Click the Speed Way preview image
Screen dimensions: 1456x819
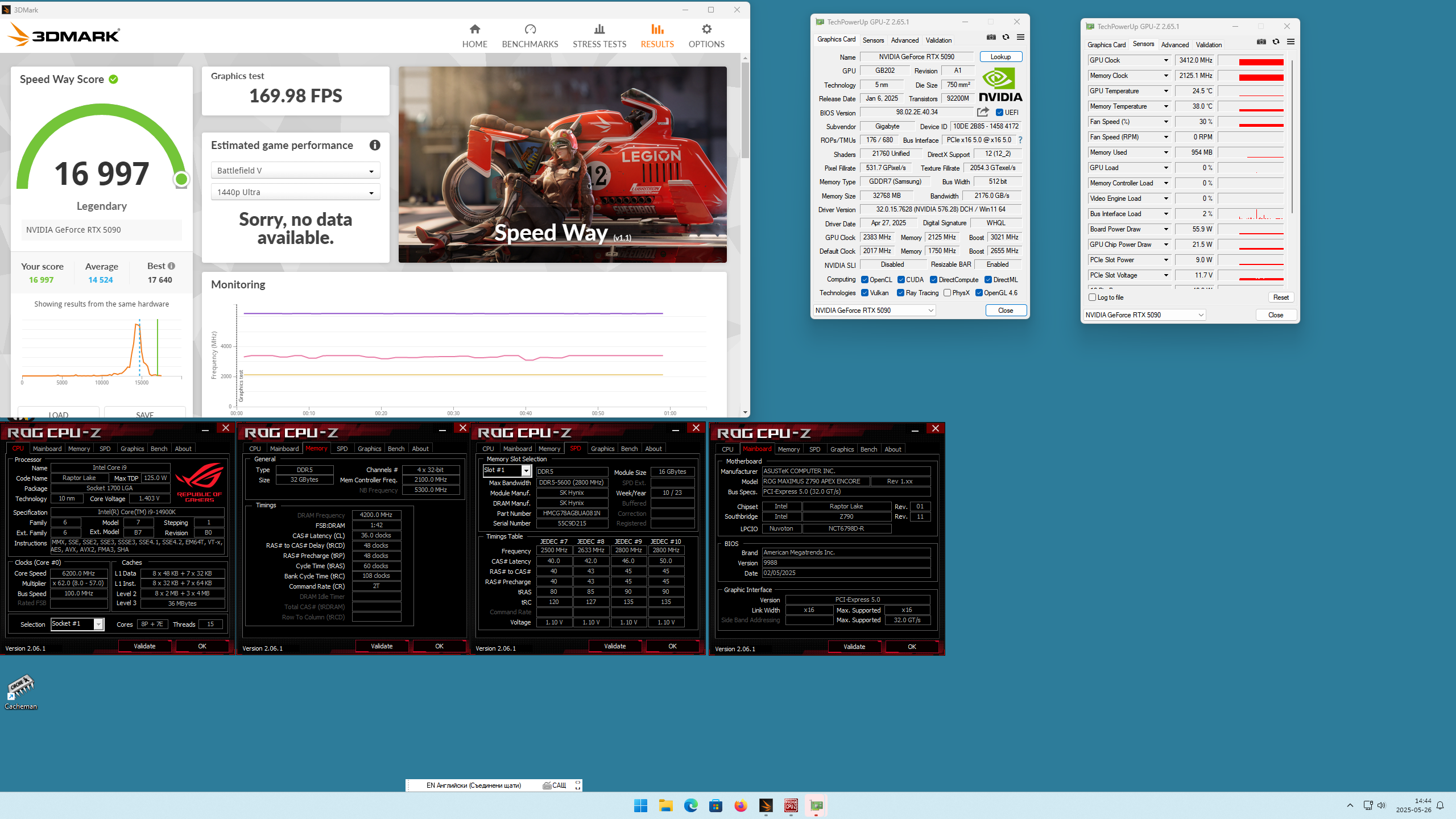pyautogui.click(x=562, y=165)
